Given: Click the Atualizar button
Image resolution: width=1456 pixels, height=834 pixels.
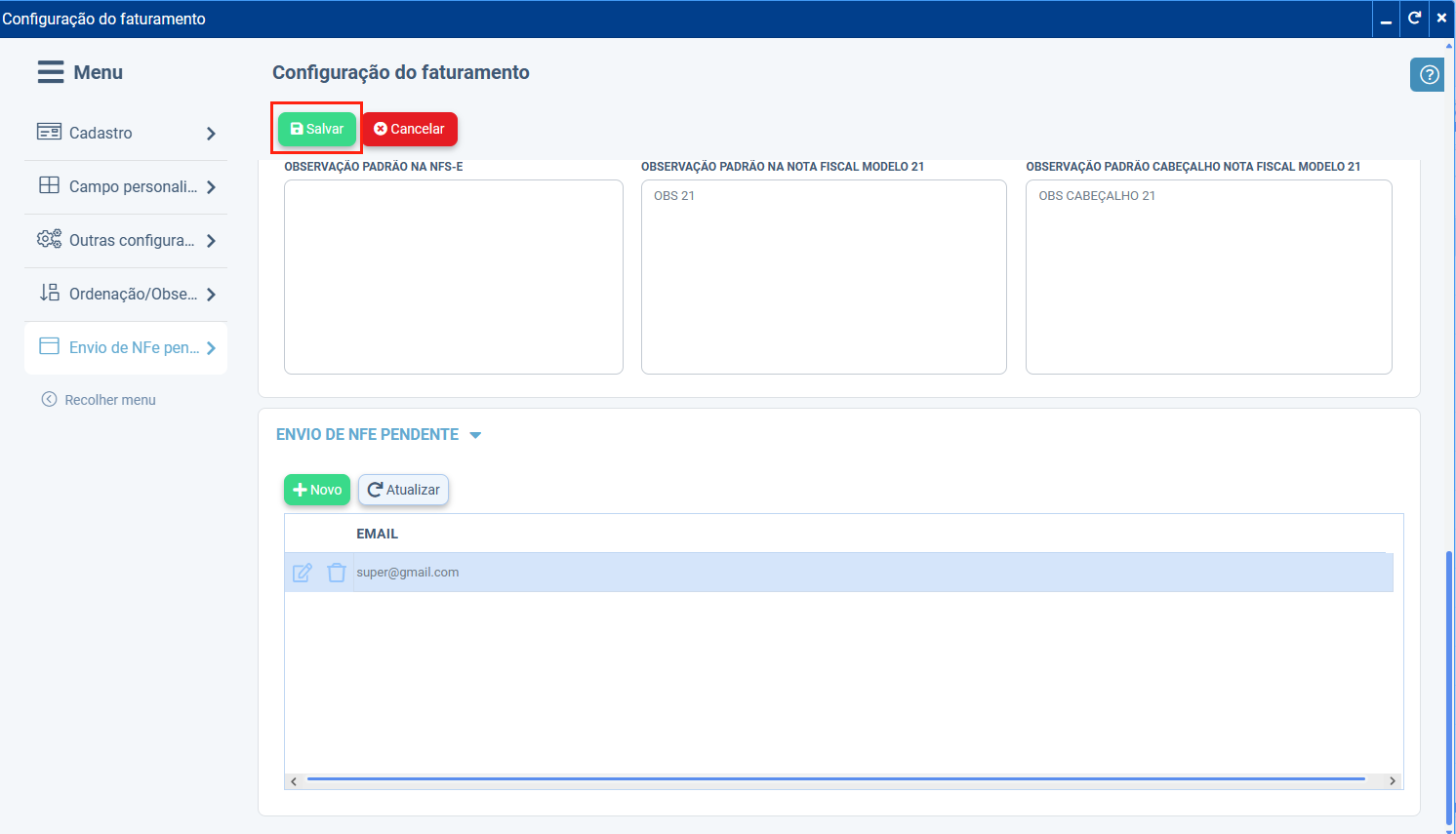Looking at the screenshot, I should (x=403, y=490).
